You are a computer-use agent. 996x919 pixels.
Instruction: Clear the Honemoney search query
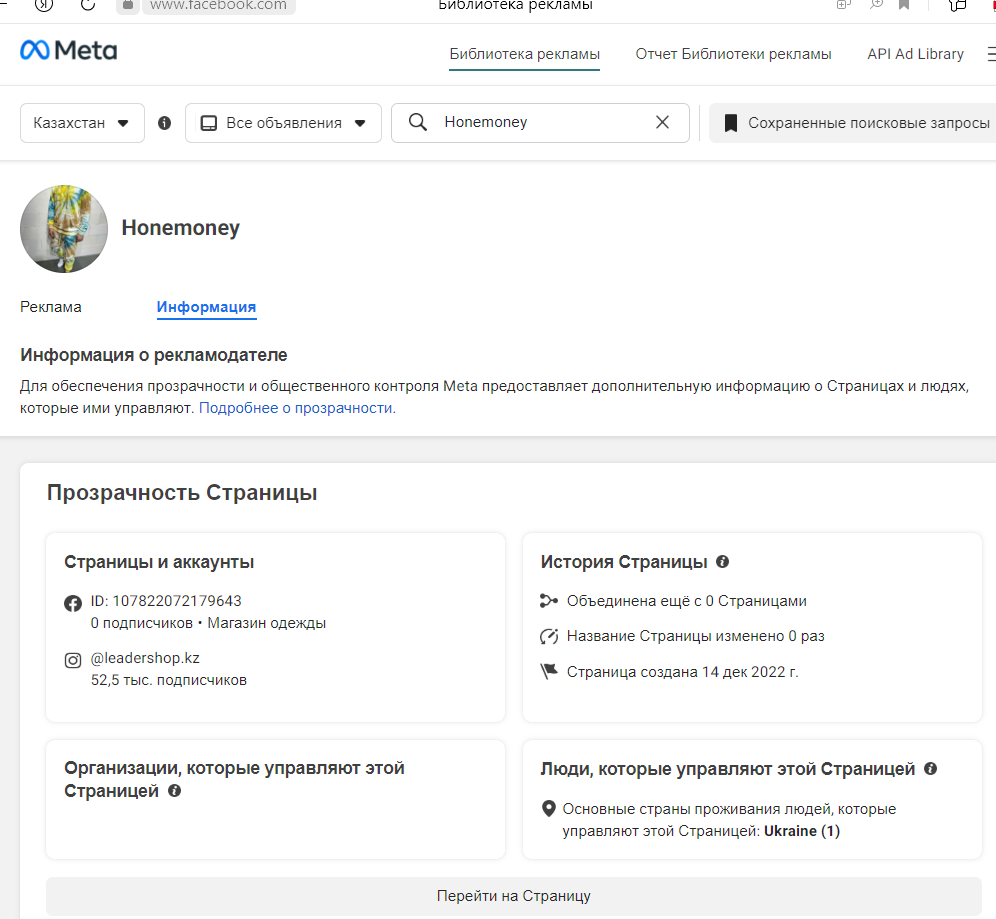click(662, 122)
